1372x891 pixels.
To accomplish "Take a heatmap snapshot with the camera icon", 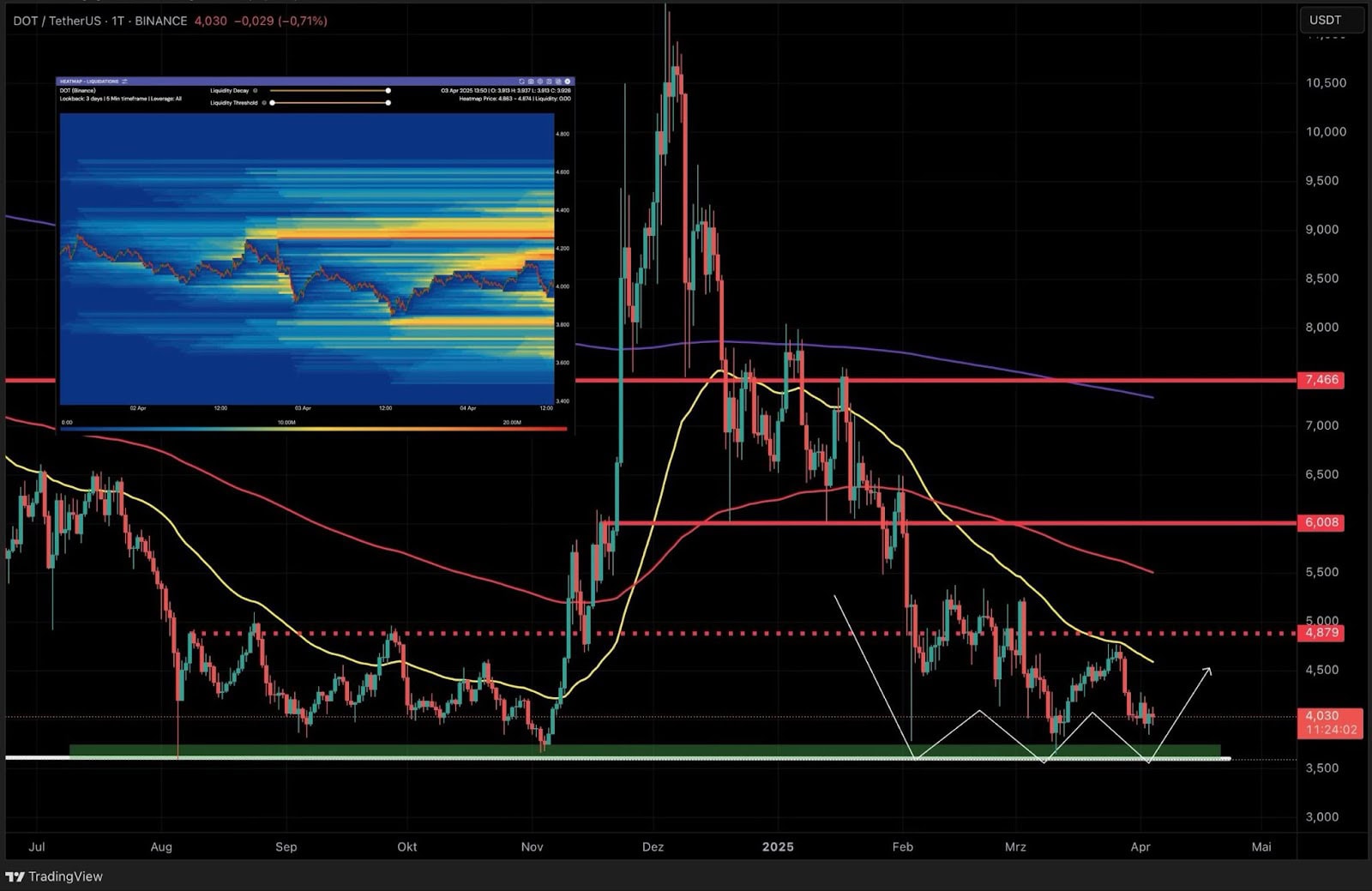I will click(531, 81).
